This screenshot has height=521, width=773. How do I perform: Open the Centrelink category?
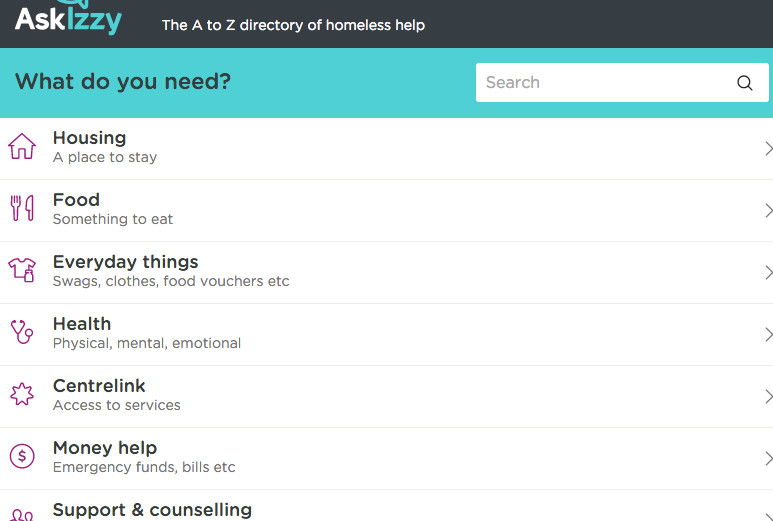pyautogui.click(x=386, y=397)
